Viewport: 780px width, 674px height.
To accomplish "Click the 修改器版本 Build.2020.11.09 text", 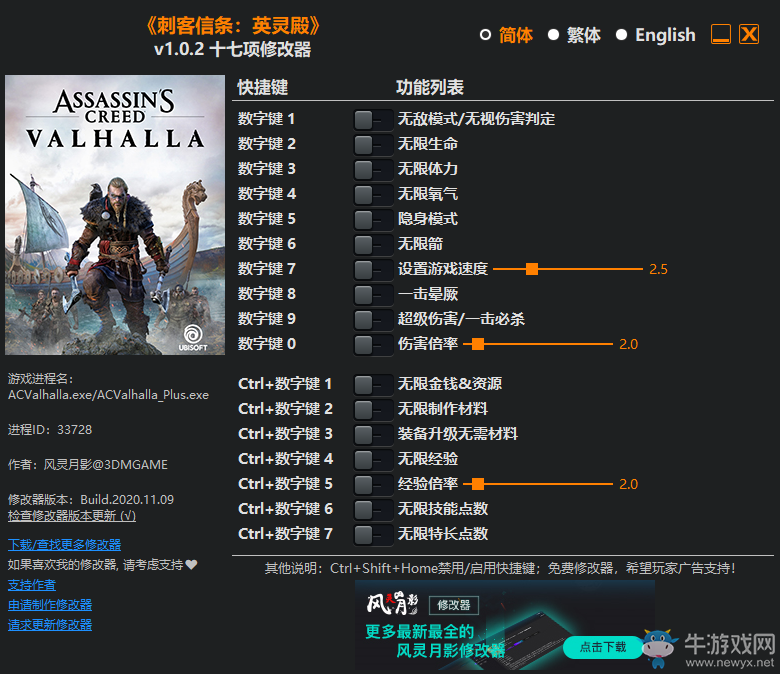I will point(91,499).
